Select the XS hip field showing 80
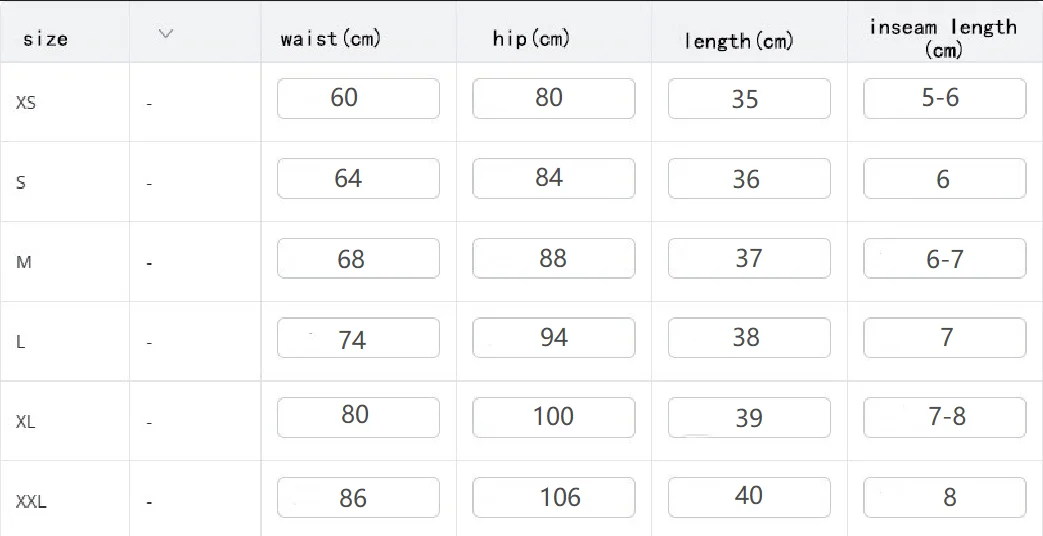The height and width of the screenshot is (536, 1043). click(553, 98)
